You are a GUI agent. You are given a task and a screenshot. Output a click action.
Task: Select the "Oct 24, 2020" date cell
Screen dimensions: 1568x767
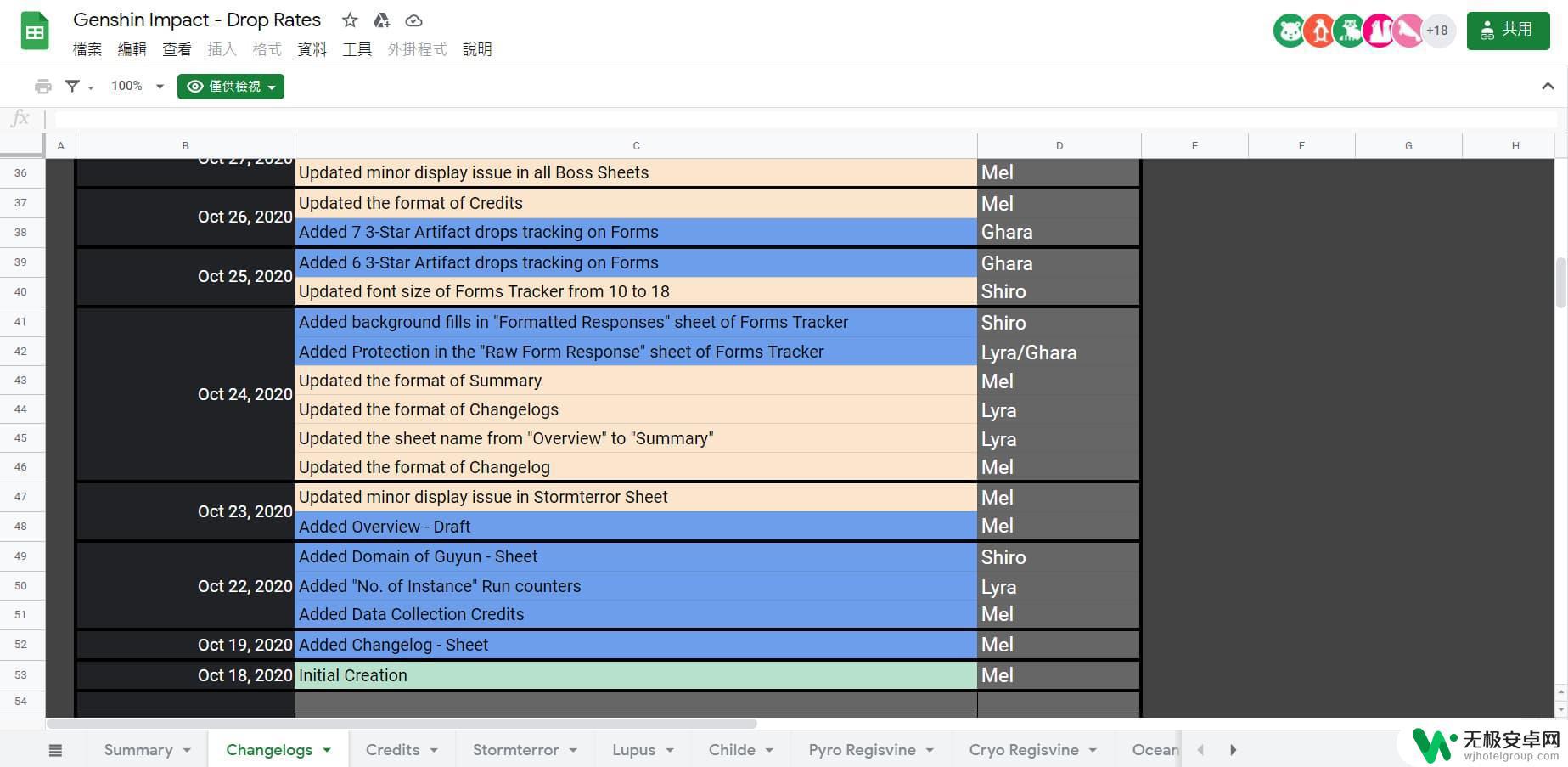tap(185, 394)
